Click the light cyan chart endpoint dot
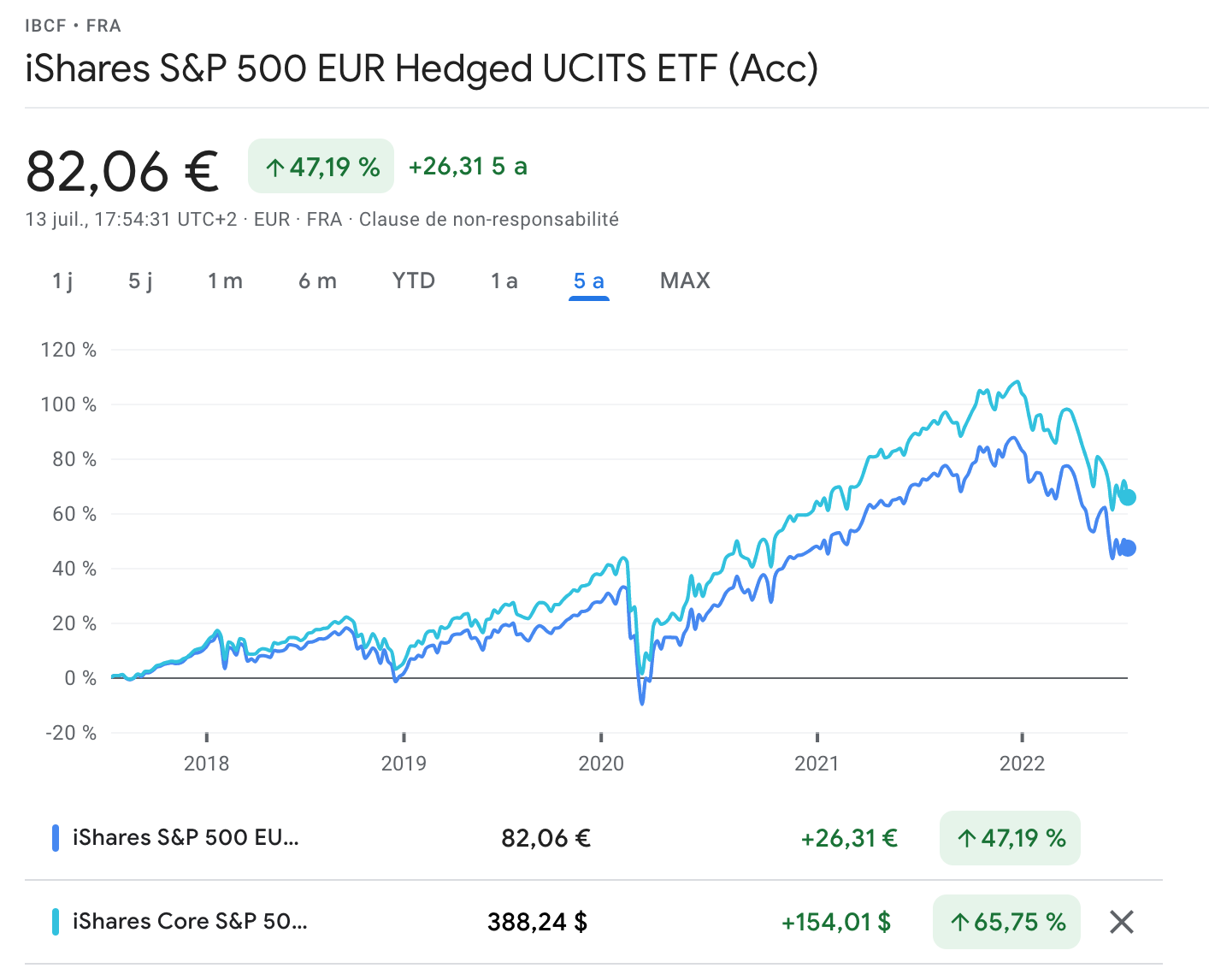The height and width of the screenshot is (980, 1209). click(1128, 497)
